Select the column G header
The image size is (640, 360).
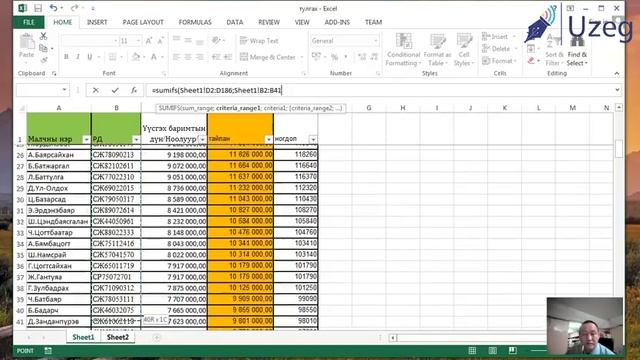(x=369, y=108)
